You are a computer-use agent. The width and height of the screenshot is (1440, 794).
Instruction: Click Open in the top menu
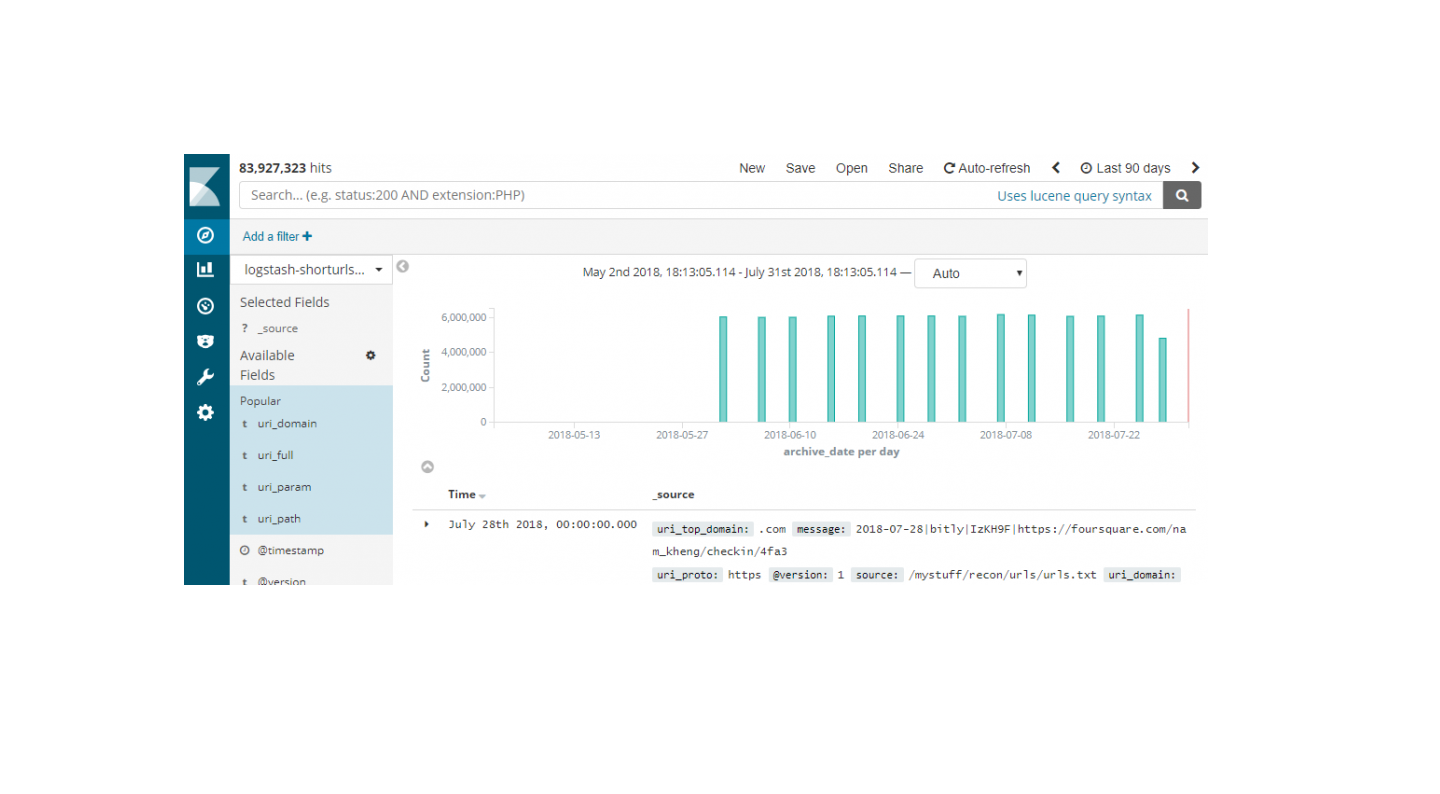pyautogui.click(x=852, y=168)
